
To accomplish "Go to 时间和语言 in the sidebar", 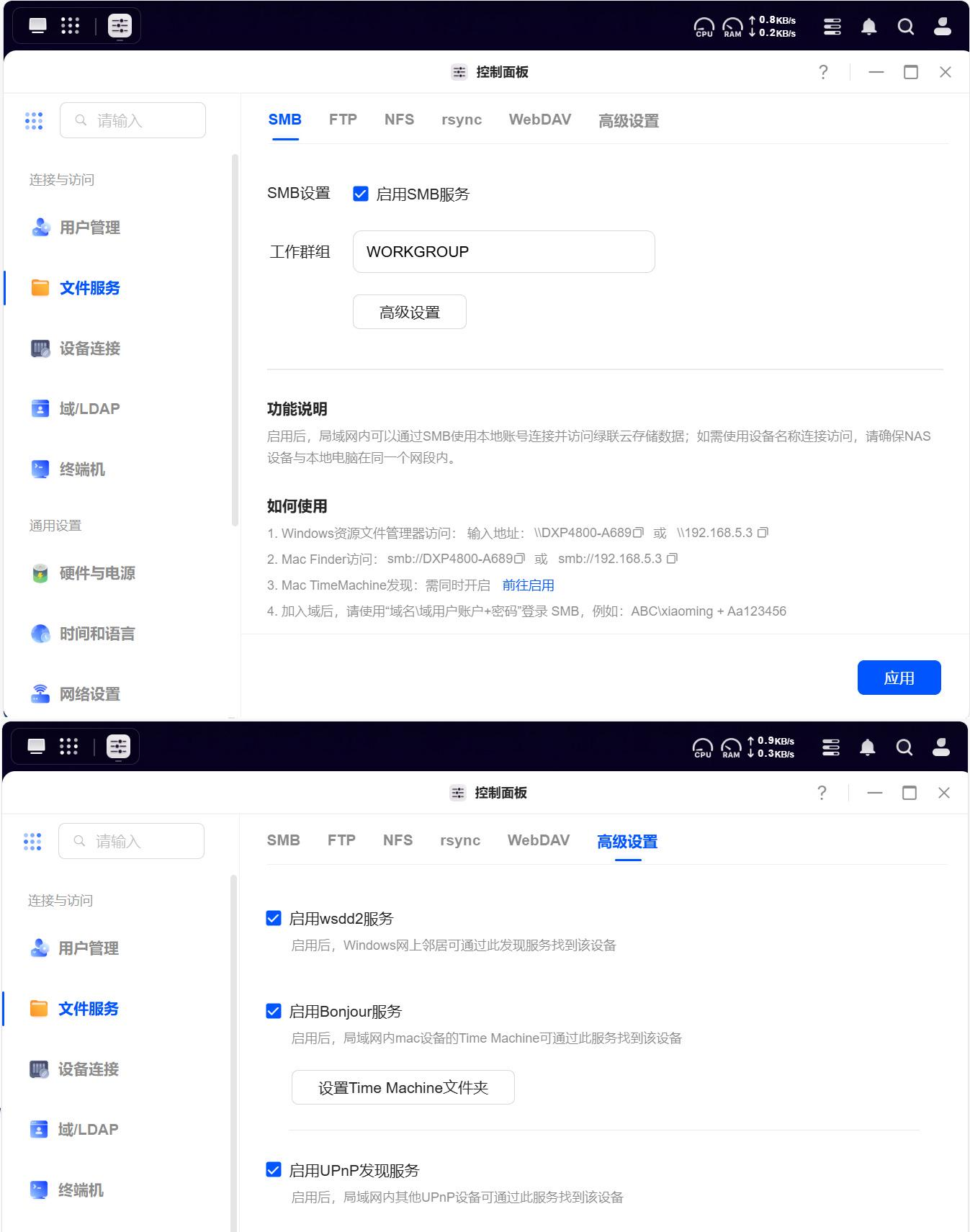I will (x=84, y=634).
